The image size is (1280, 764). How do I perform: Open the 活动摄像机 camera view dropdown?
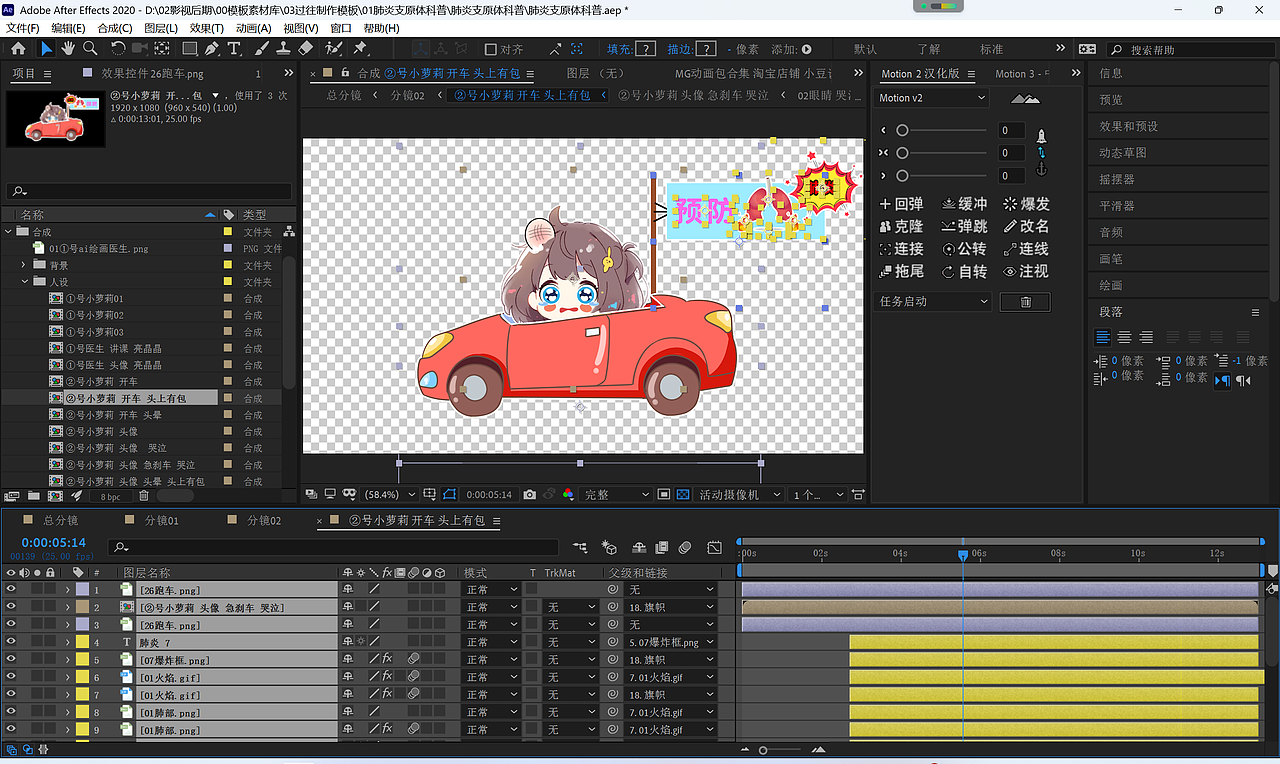click(740, 494)
